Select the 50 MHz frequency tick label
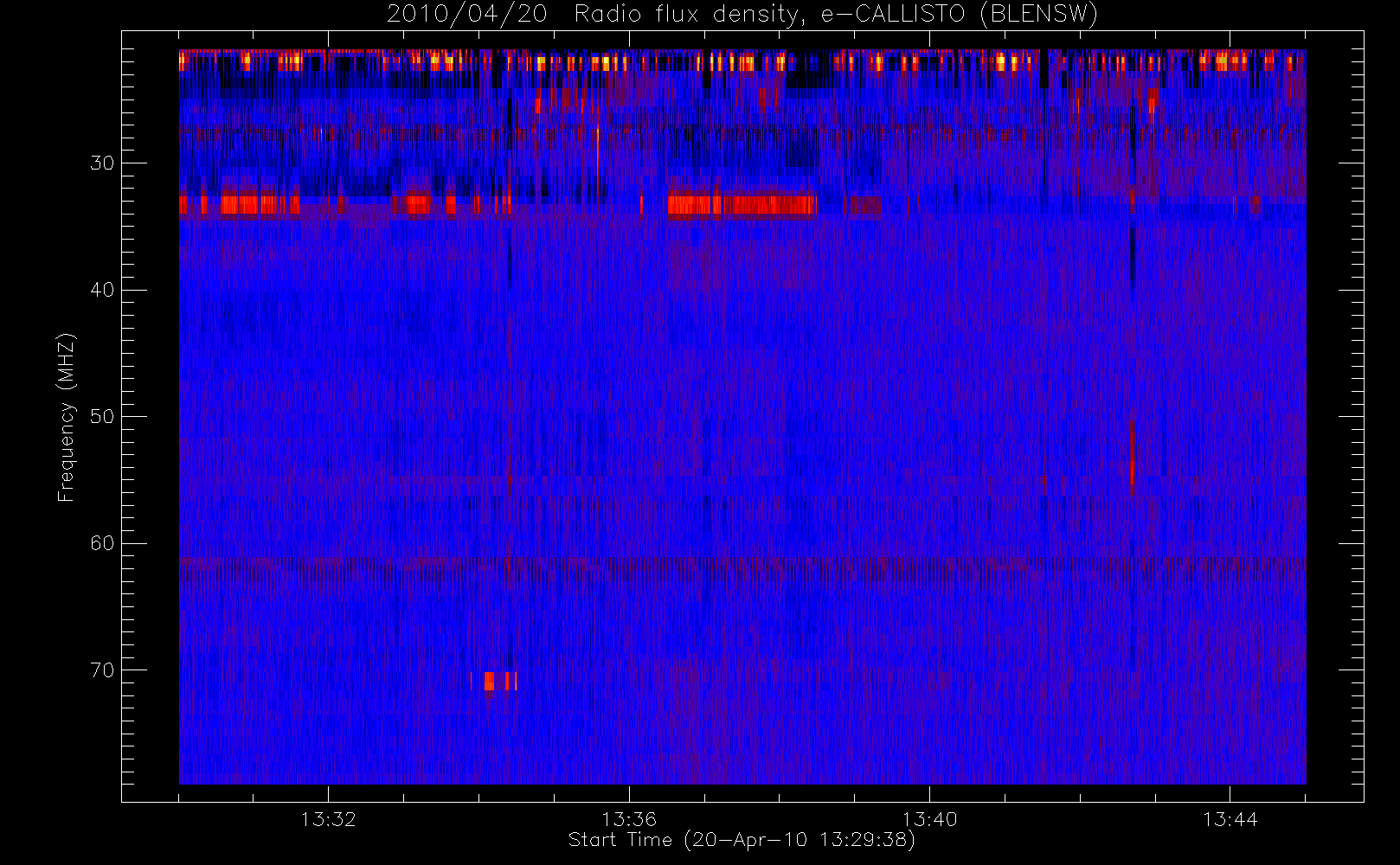The image size is (1400, 865). [x=102, y=416]
